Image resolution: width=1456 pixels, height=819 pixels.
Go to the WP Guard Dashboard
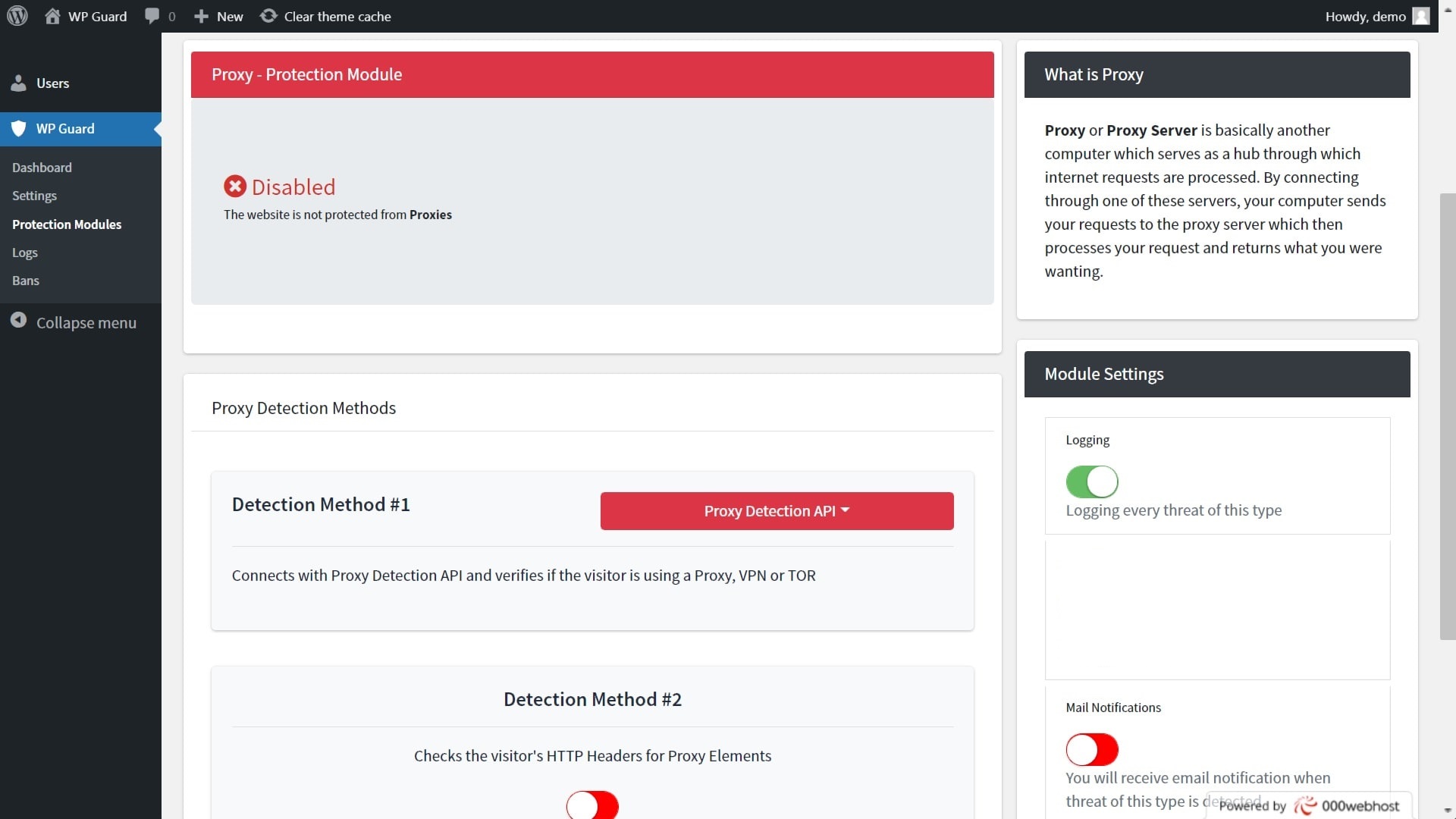point(42,168)
